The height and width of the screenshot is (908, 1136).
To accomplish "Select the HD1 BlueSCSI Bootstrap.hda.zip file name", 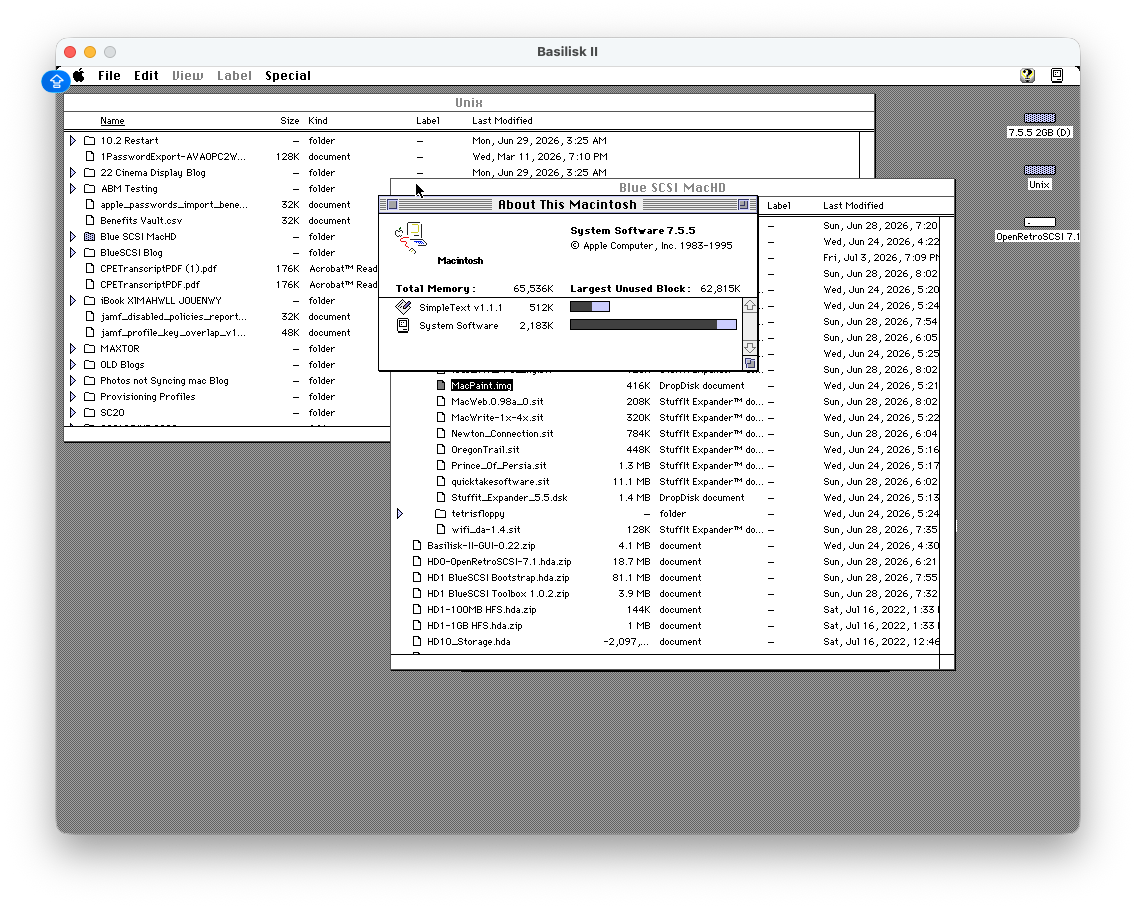I will click(498, 578).
